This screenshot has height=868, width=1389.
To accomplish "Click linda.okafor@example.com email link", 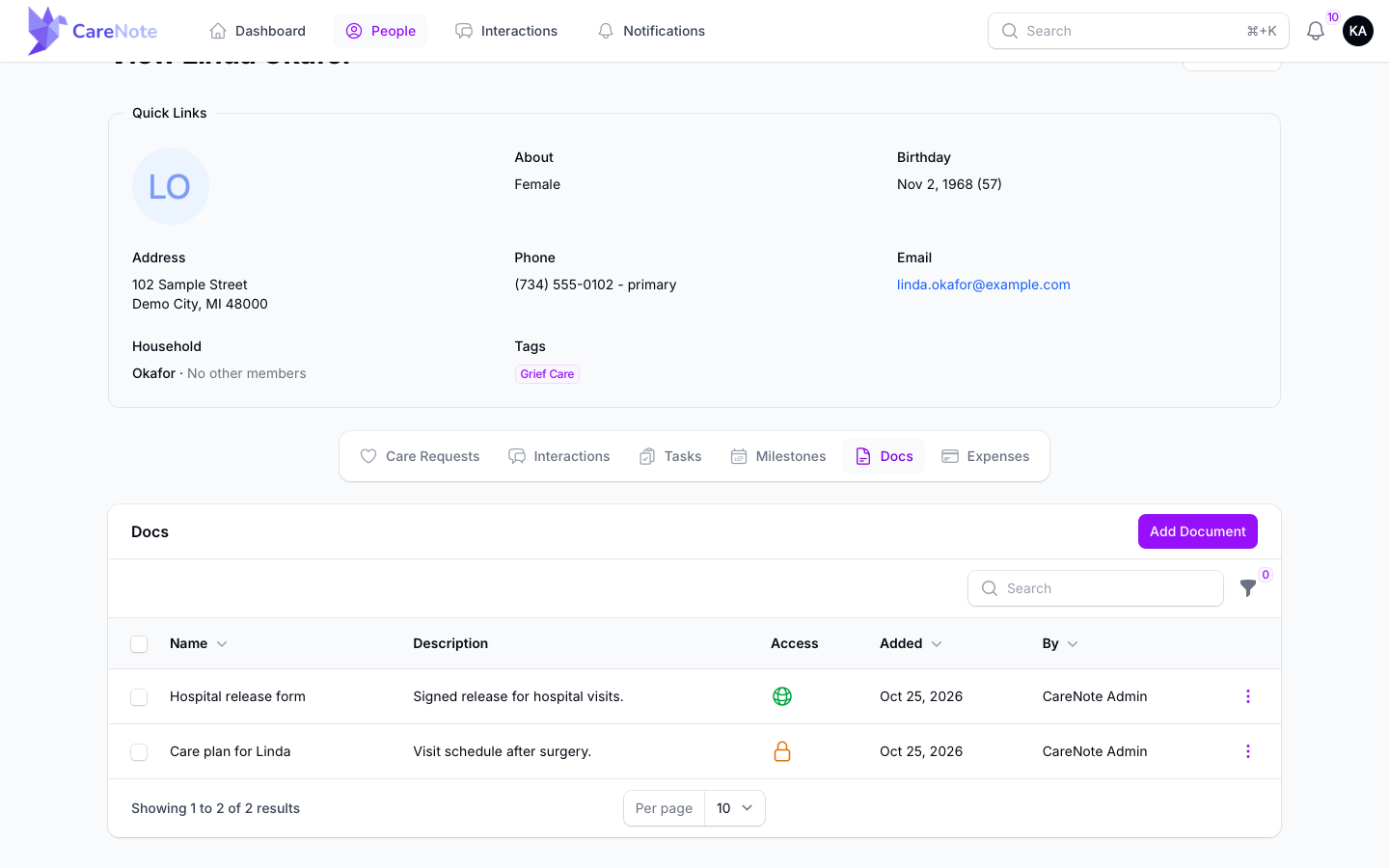I will [x=984, y=285].
